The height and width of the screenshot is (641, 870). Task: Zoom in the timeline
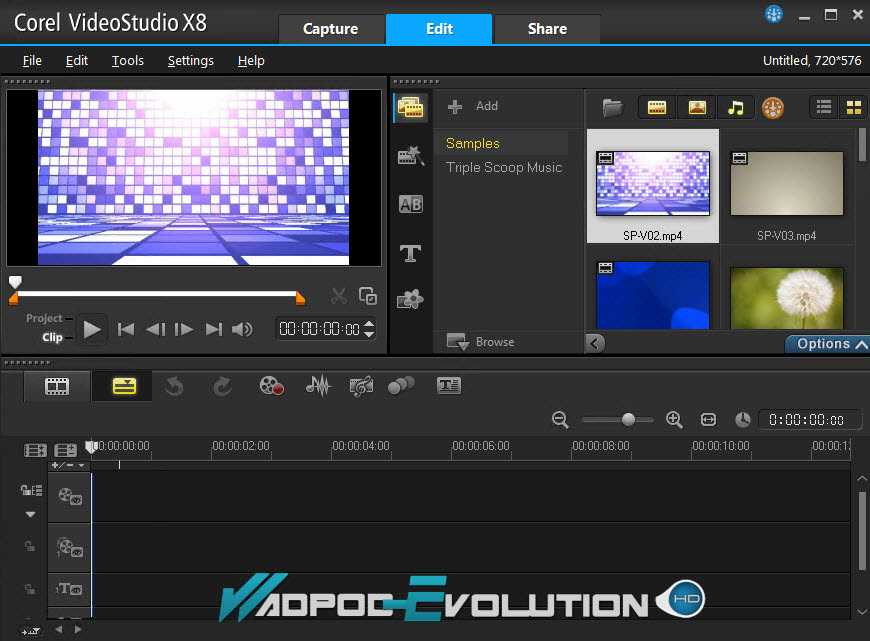point(674,420)
